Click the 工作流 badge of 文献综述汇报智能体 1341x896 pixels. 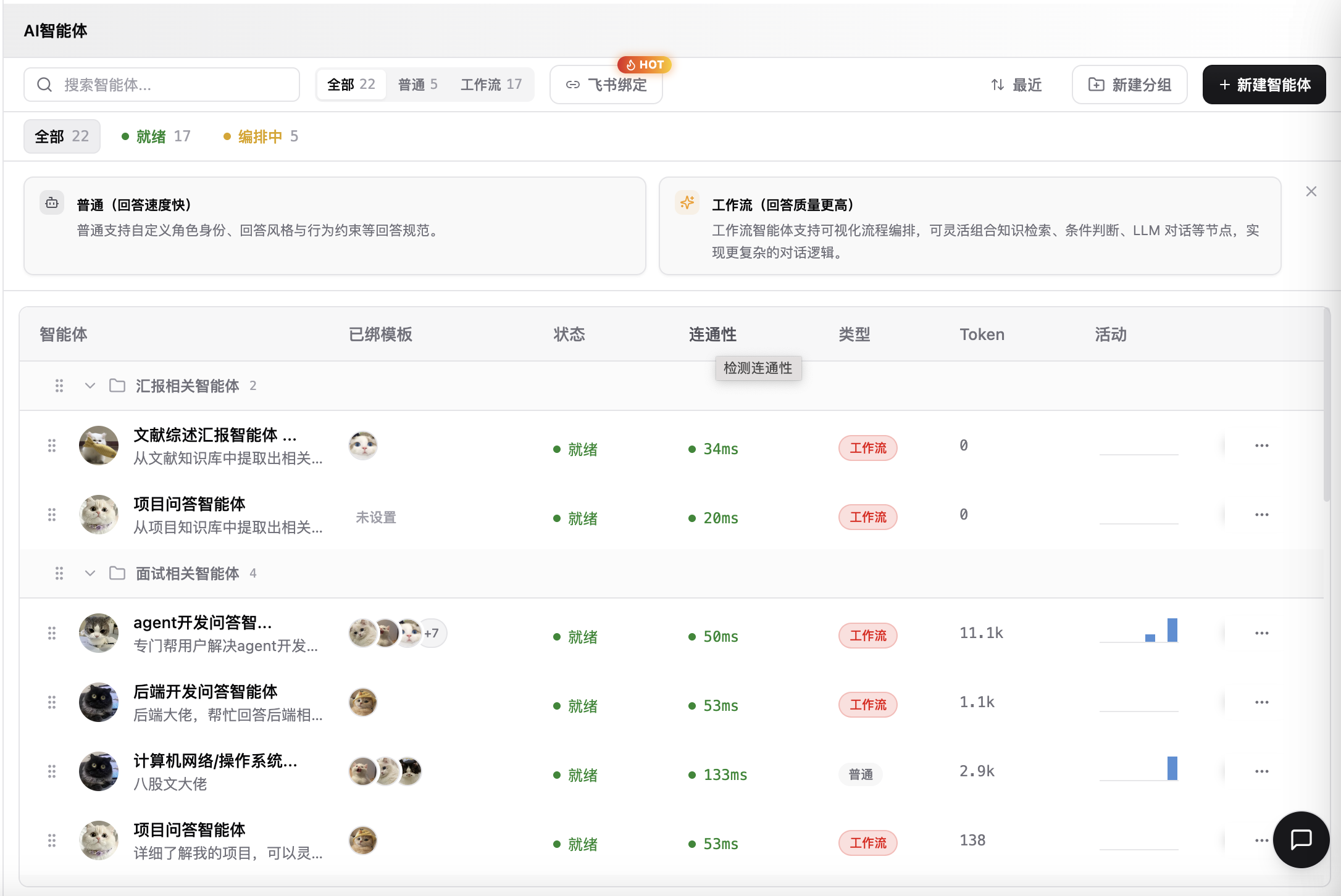tap(868, 448)
